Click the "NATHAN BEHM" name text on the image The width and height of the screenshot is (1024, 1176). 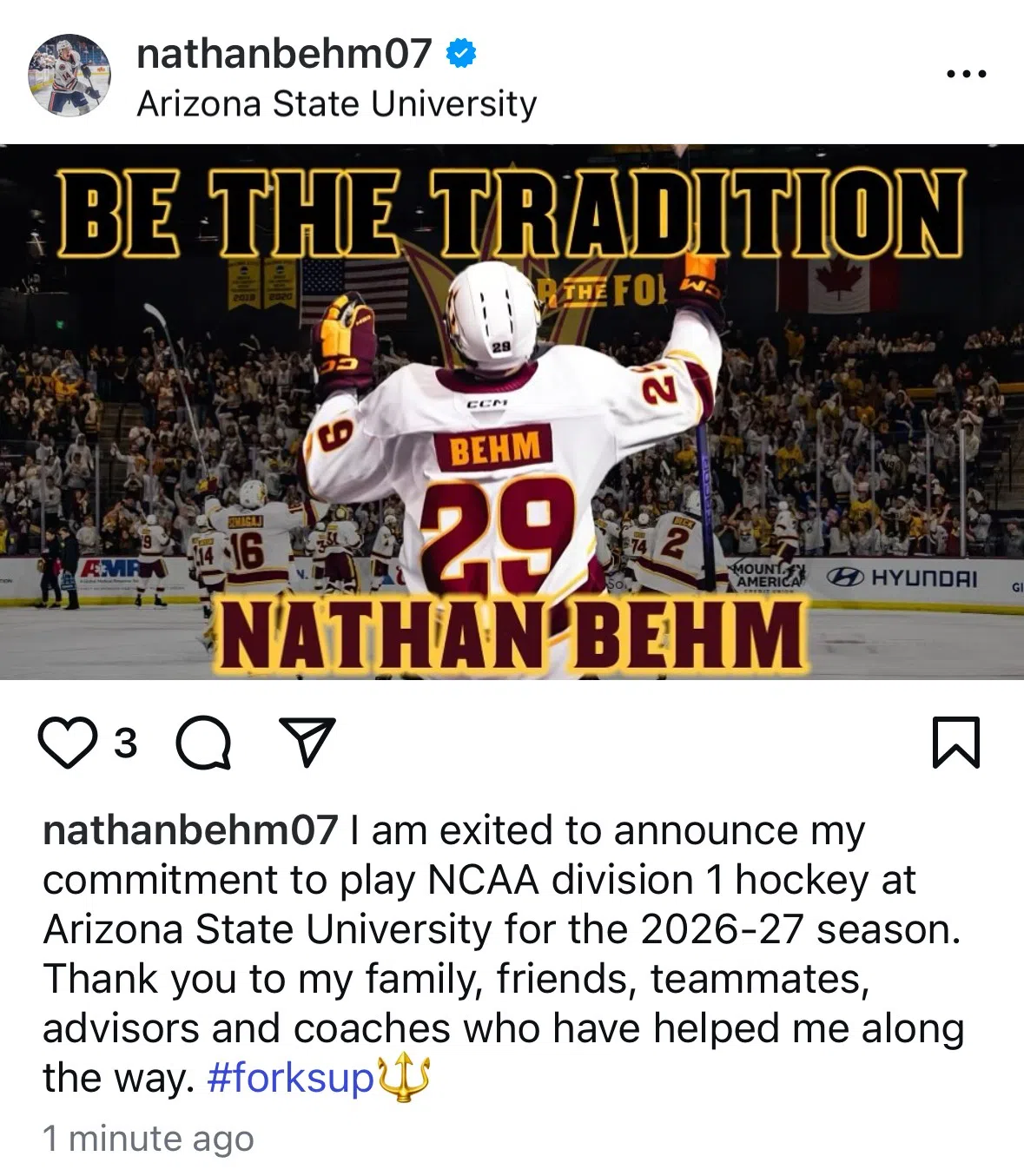tap(512, 636)
